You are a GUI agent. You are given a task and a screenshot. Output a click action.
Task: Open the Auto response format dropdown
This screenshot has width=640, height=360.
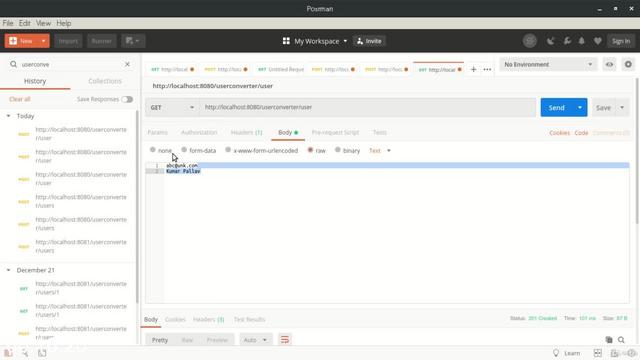pyautogui.click(x=255, y=340)
